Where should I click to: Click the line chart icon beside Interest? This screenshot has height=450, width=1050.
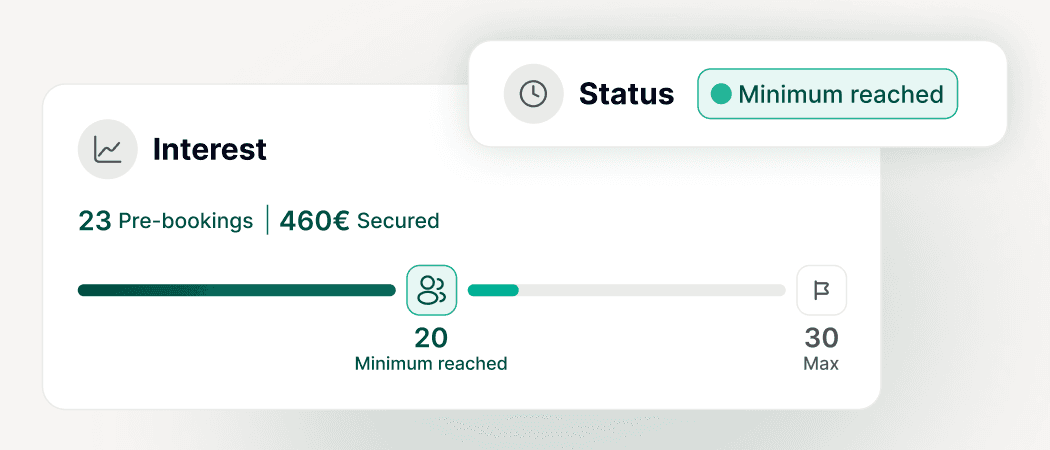pyautogui.click(x=108, y=150)
